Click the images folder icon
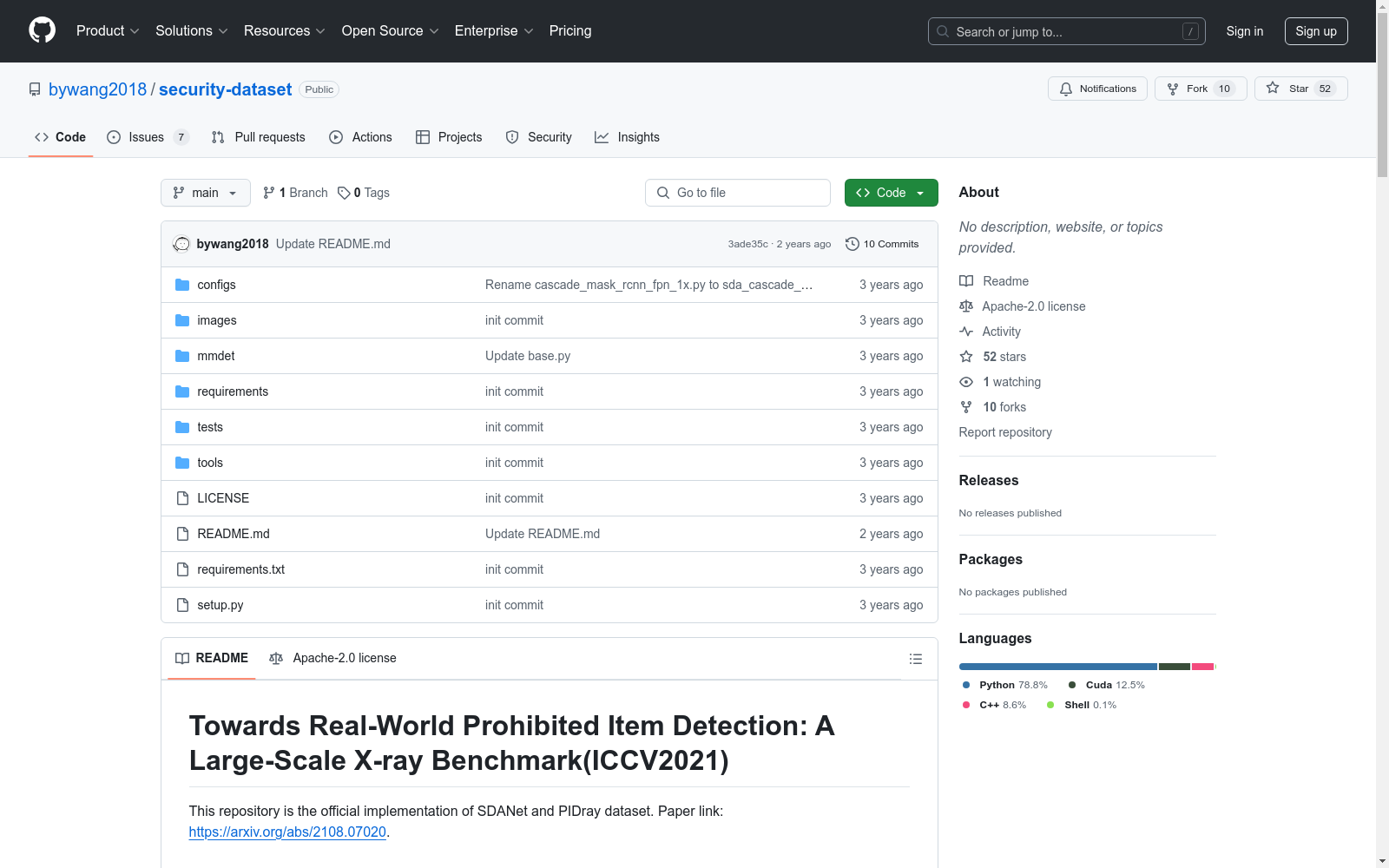The width and height of the screenshot is (1389, 868). 182,320
